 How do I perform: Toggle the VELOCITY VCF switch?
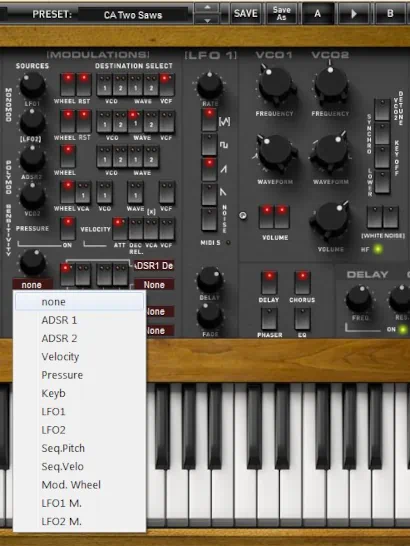pyautogui.click(x=167, y=229)
